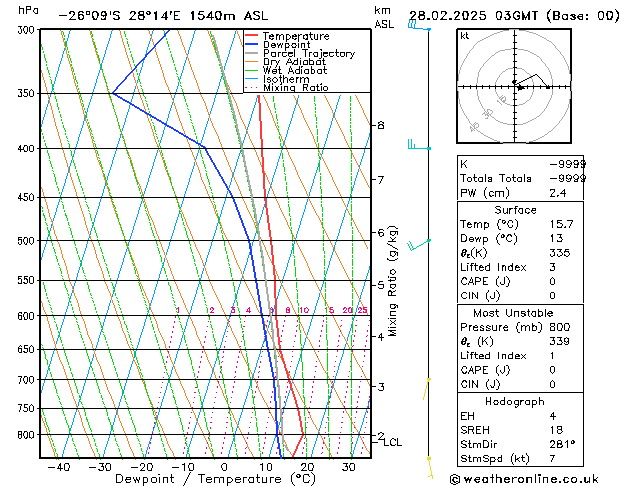Open the hodograph wind plot
Viewport: 629px width, 486px height.
(x=514, y=86)
